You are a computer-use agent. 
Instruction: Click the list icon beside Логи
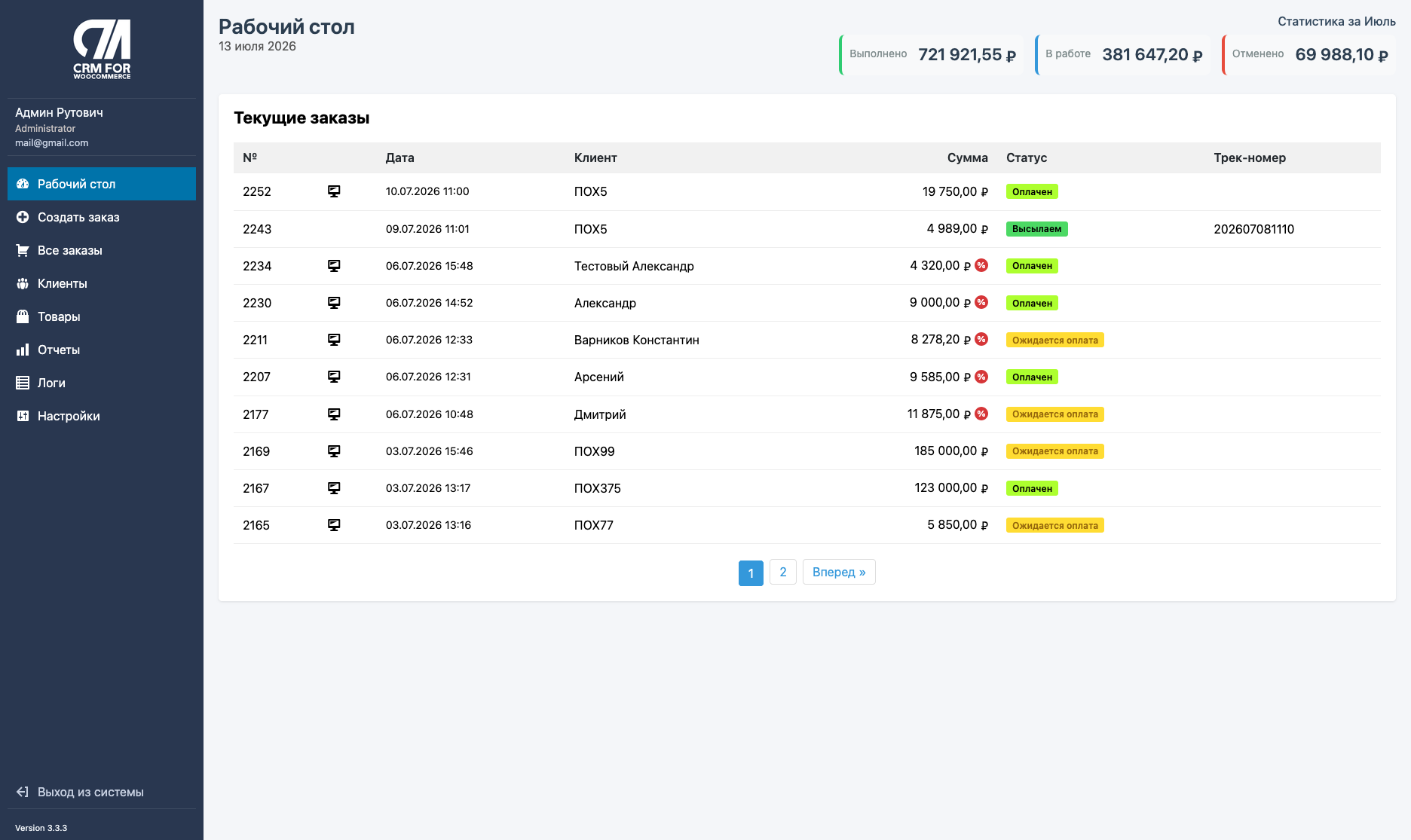pyautogui.click(x=23, y=383)
